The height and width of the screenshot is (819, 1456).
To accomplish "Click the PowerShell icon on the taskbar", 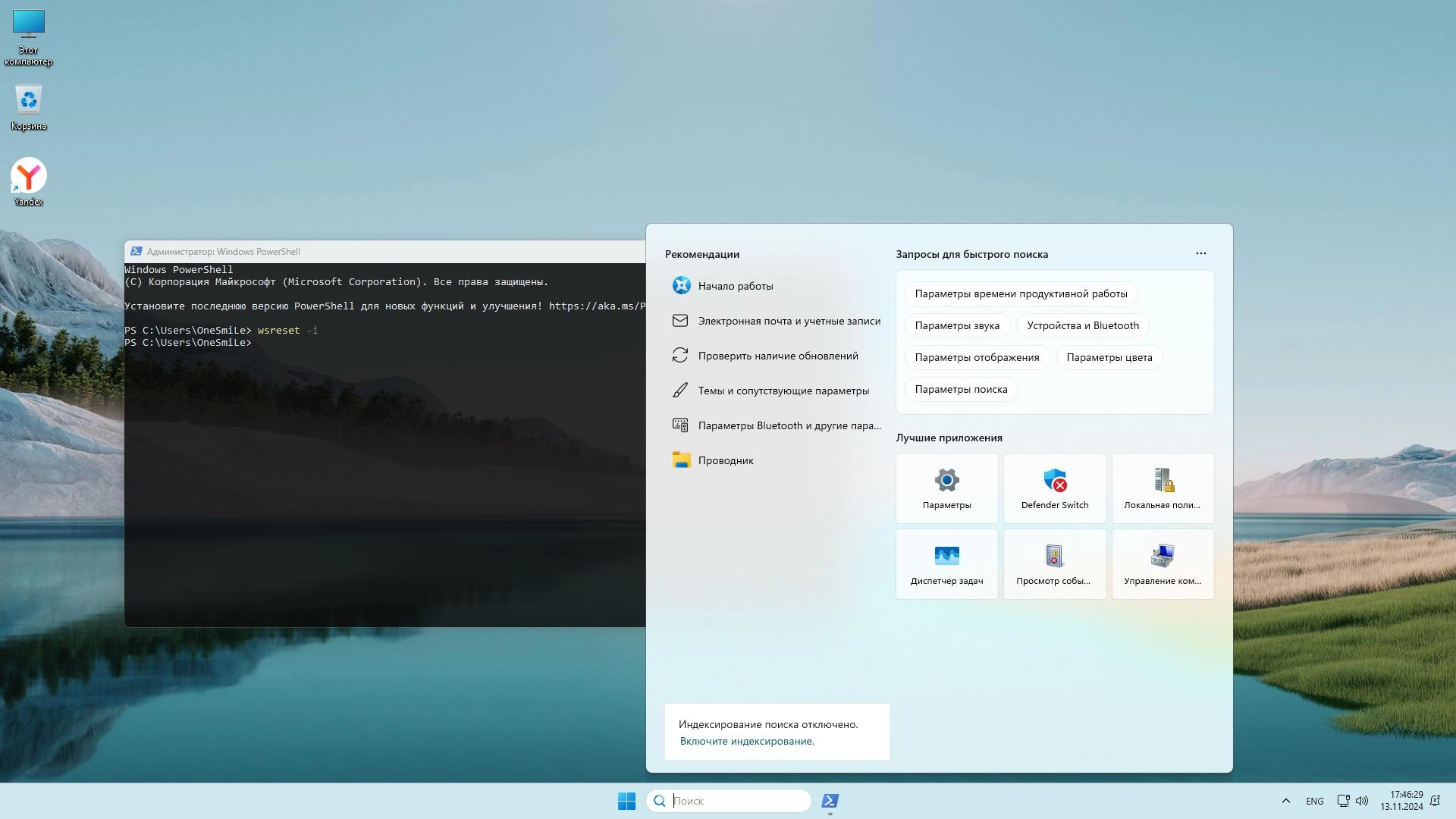I will point(830,801).
